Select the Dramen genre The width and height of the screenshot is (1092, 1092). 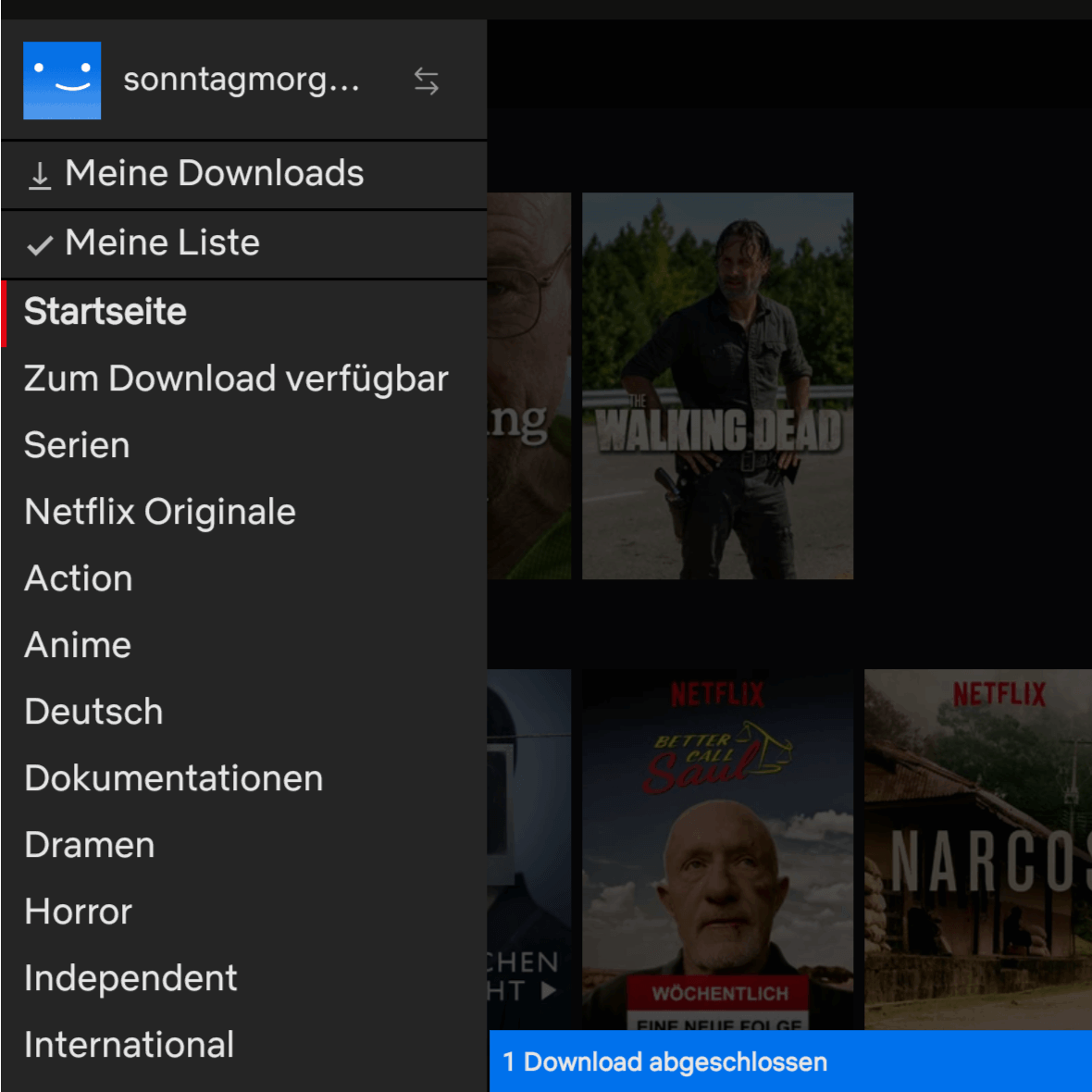(243, 846)
